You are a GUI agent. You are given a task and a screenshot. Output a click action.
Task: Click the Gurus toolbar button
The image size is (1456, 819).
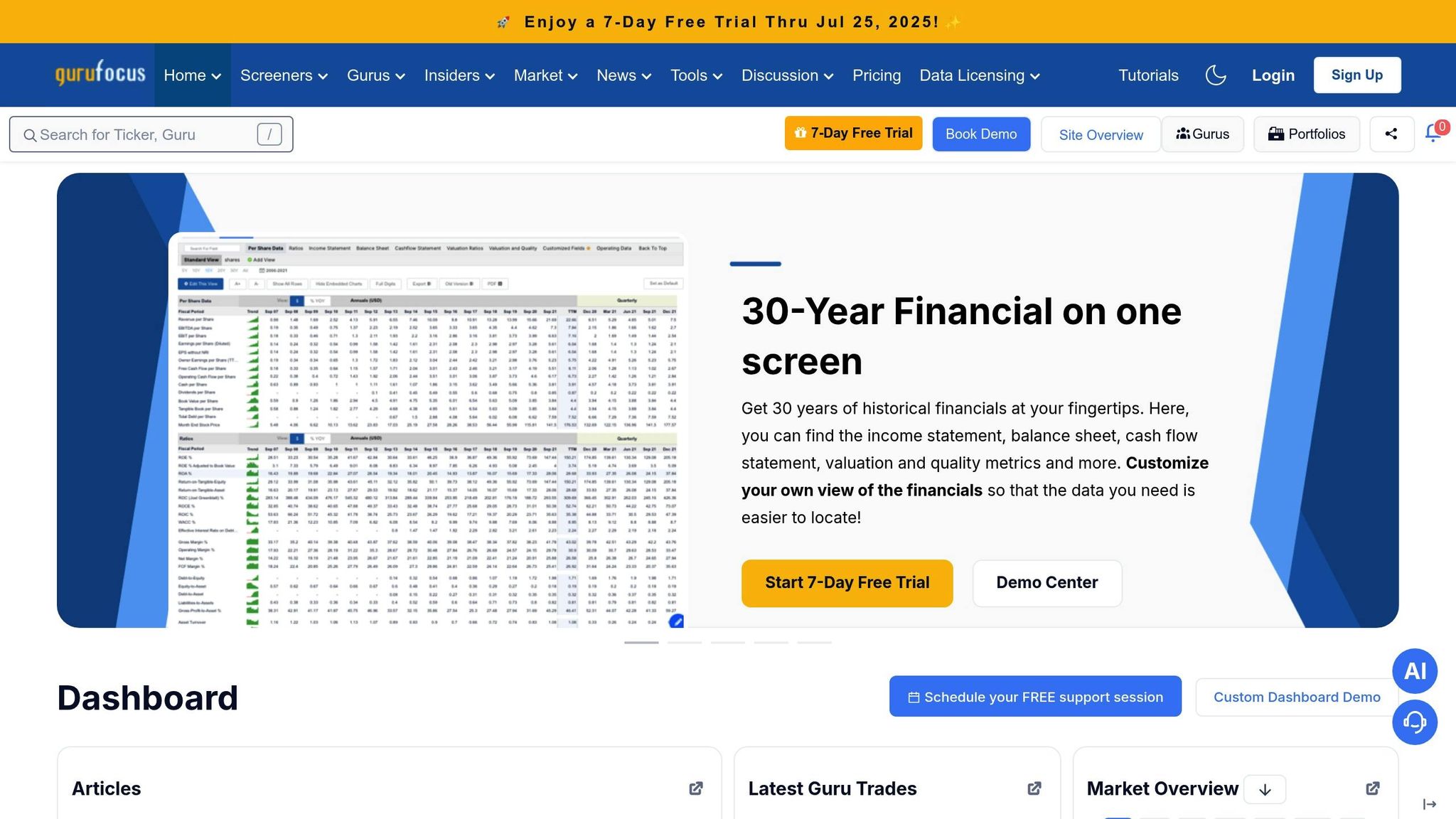coord(1203,134)
